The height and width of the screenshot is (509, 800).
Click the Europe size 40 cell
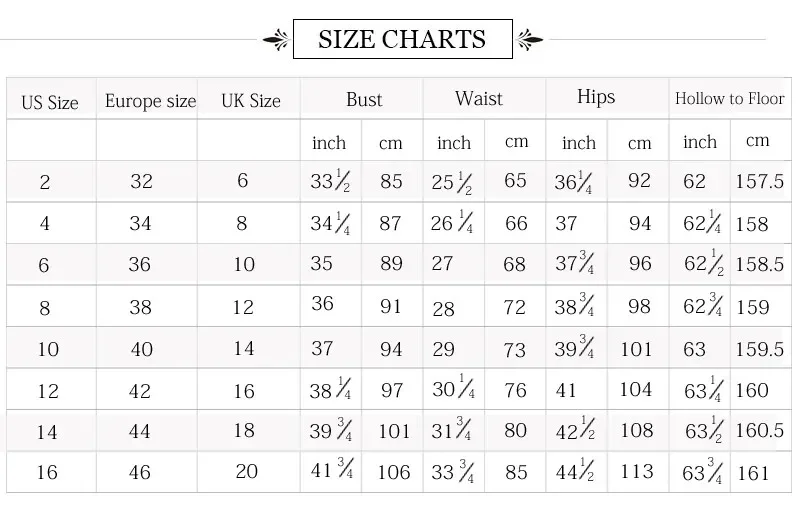(x=142, y=349)
